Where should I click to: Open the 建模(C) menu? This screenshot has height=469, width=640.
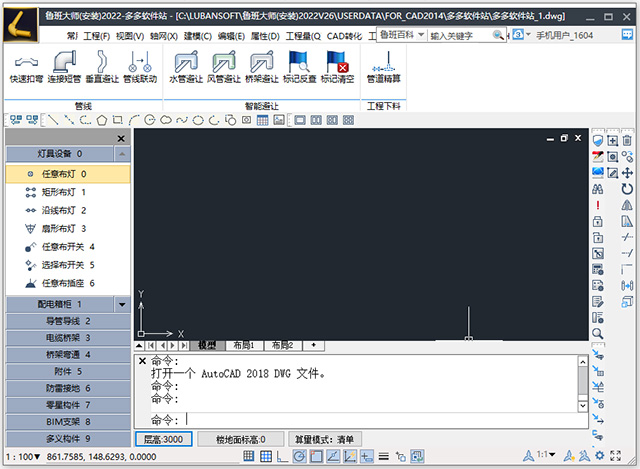click(198, 36)
